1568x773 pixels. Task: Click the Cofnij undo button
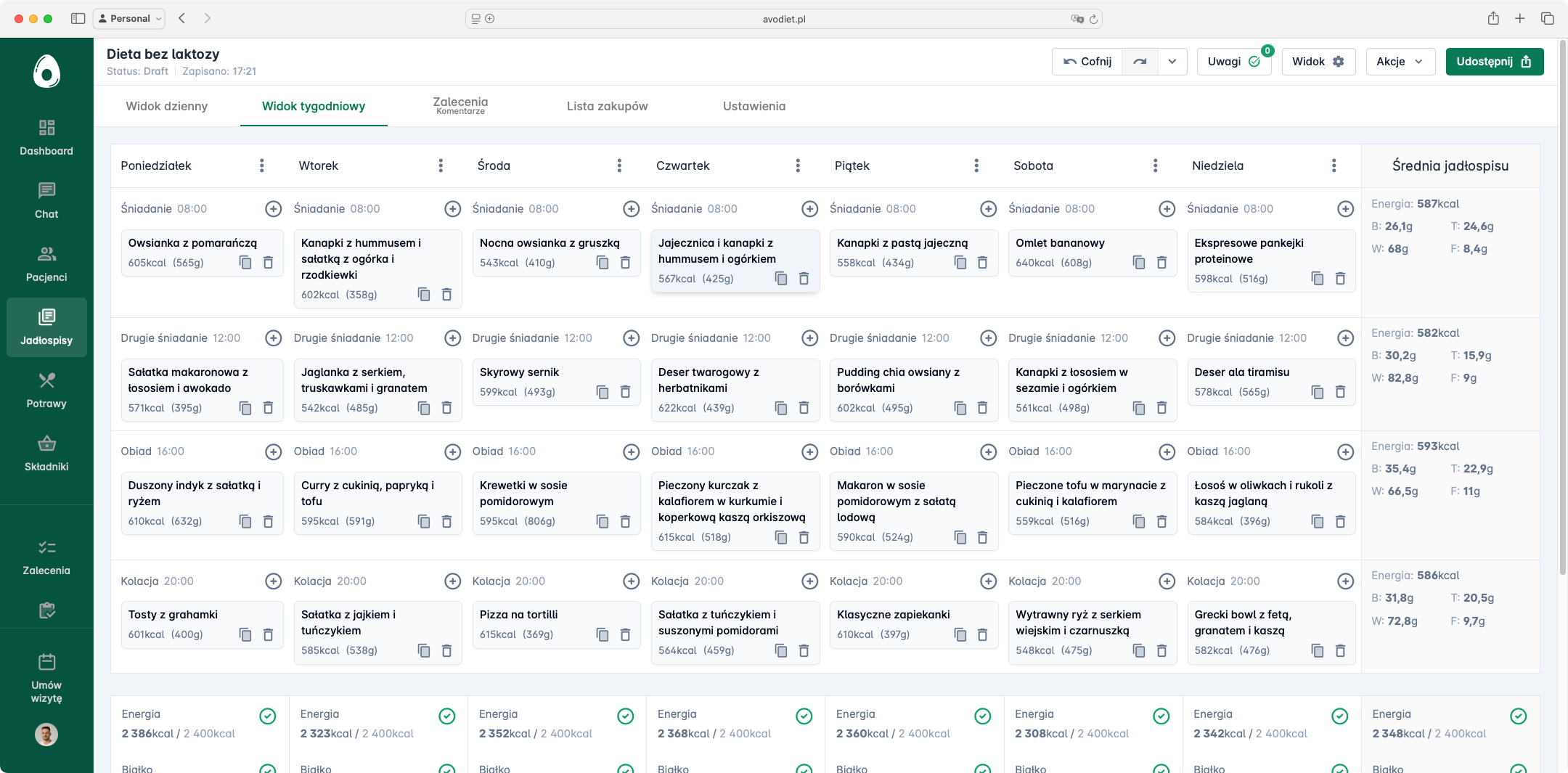click(1087, 62)
